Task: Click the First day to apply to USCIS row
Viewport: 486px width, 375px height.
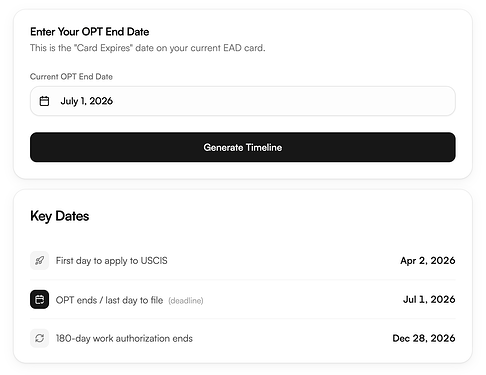Action: coord(243,260)
